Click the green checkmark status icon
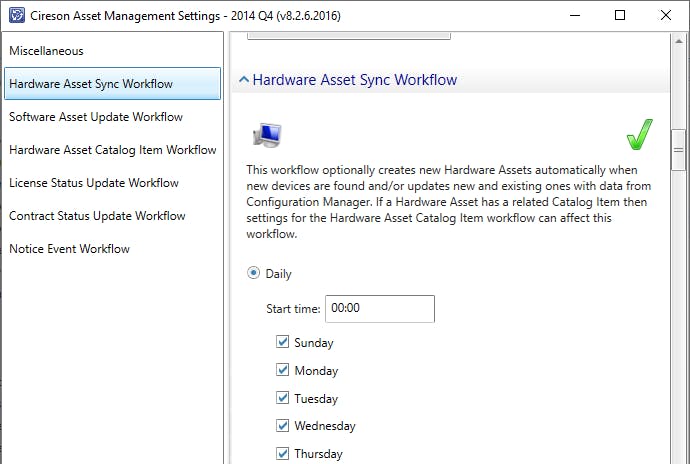The height and width of the screenshot is (464, 690). 638,134
